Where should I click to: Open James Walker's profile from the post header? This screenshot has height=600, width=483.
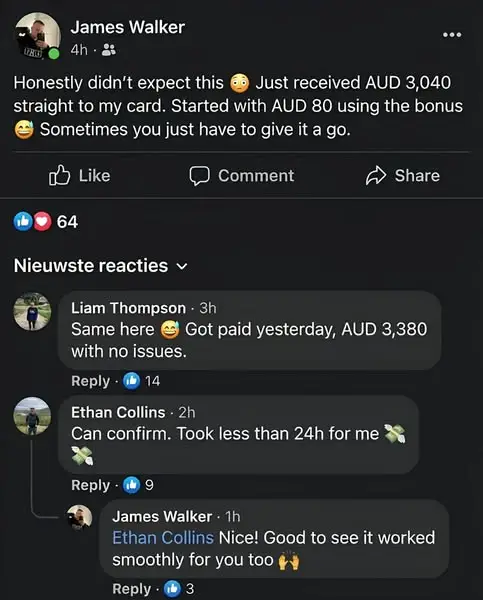pos(127,28)
